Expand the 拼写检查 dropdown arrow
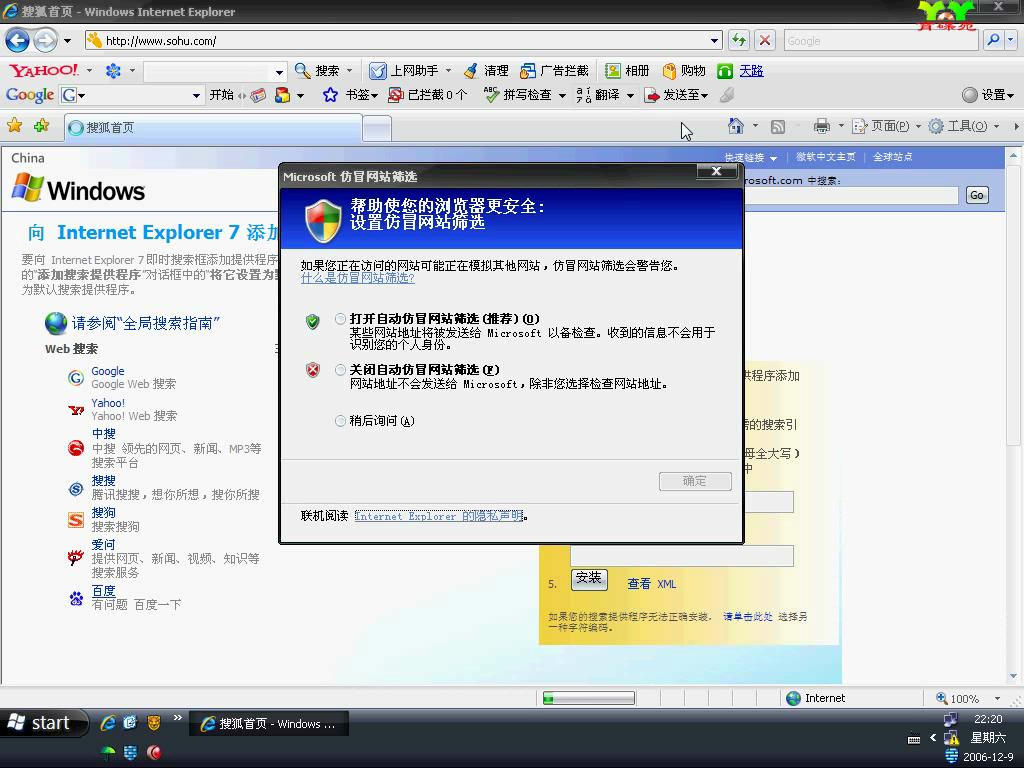The height and width of the screenshot is (768, 1024). click(x=562, y=96)
